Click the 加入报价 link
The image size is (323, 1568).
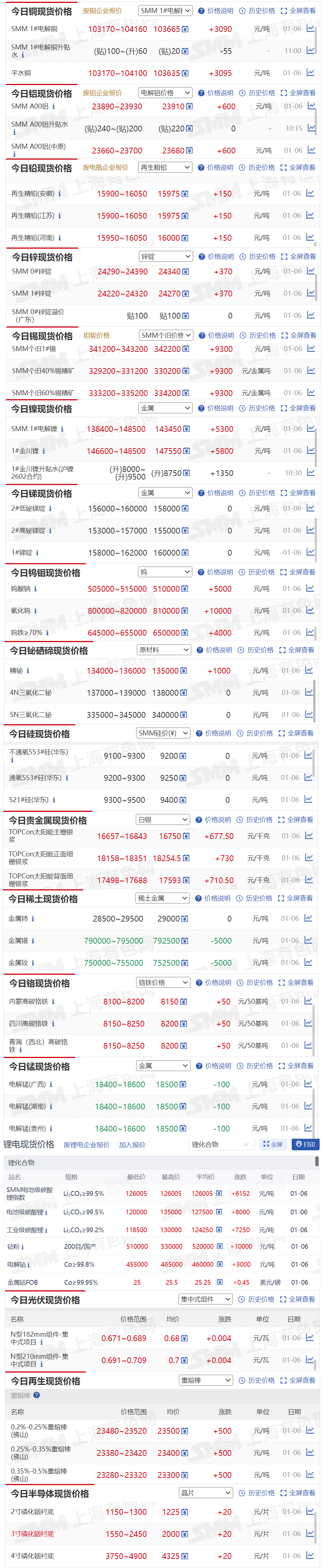132,1145
